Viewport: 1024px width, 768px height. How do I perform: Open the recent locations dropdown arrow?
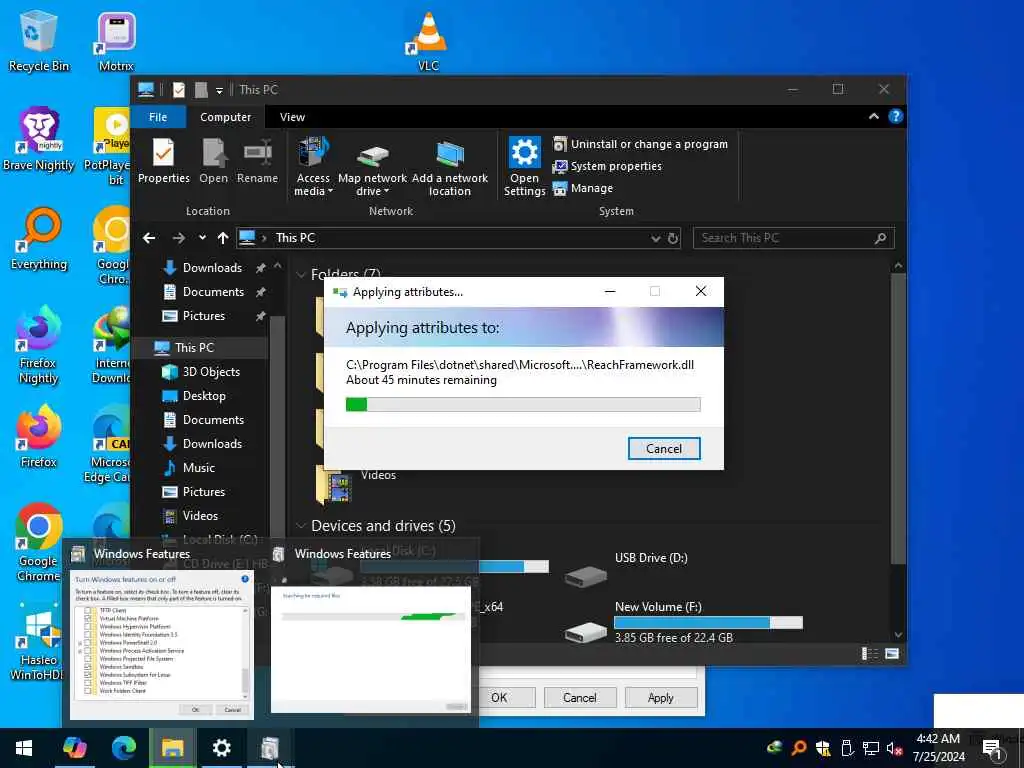tap(202, 238)
